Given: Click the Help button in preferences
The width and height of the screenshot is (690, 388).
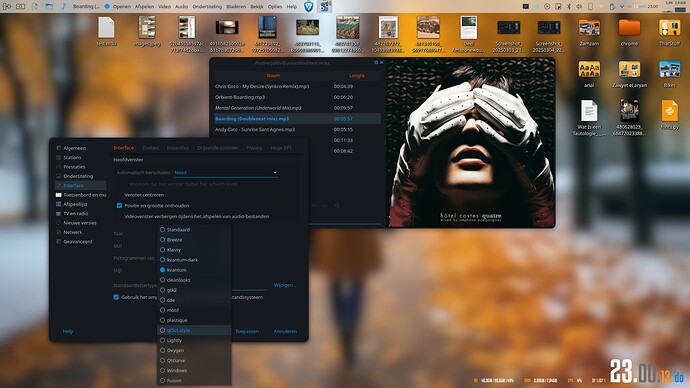Looking at the screenshot, I should point(68,331).
